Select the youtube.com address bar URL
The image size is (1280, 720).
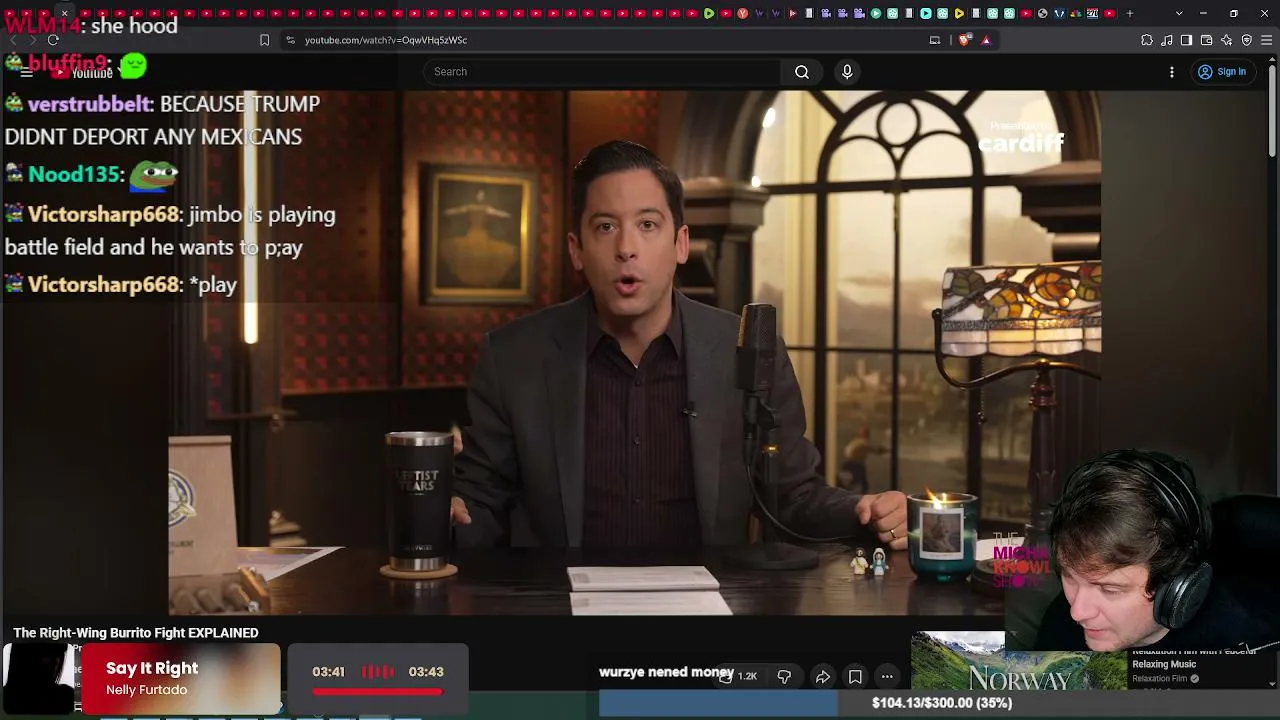386,40
